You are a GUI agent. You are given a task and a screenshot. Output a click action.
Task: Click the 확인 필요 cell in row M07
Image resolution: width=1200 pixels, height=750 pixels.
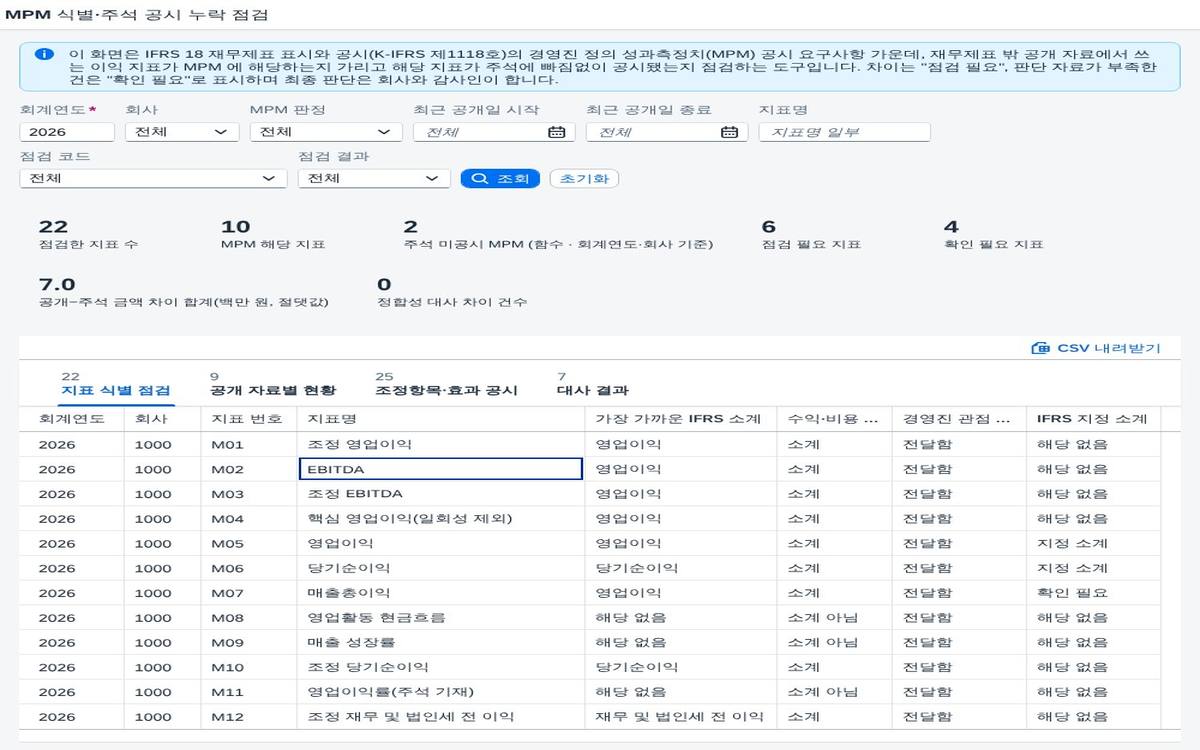coord(1093,593)
